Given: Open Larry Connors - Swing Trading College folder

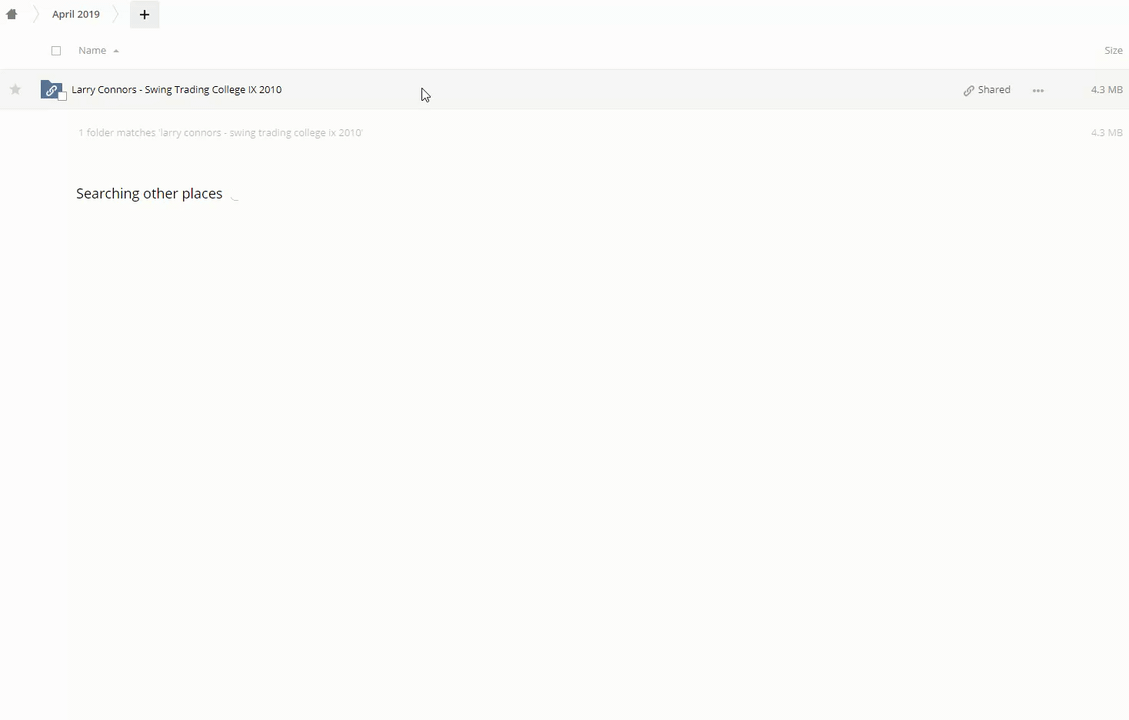Looking at the screenshot, I should pos(176,89).
